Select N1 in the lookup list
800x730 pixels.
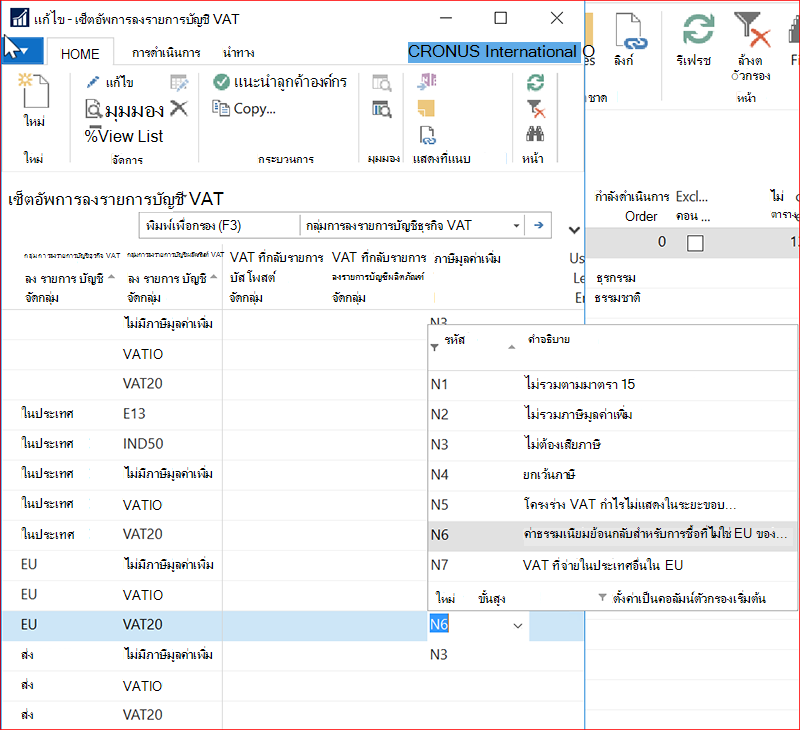[x=612, y=384]
